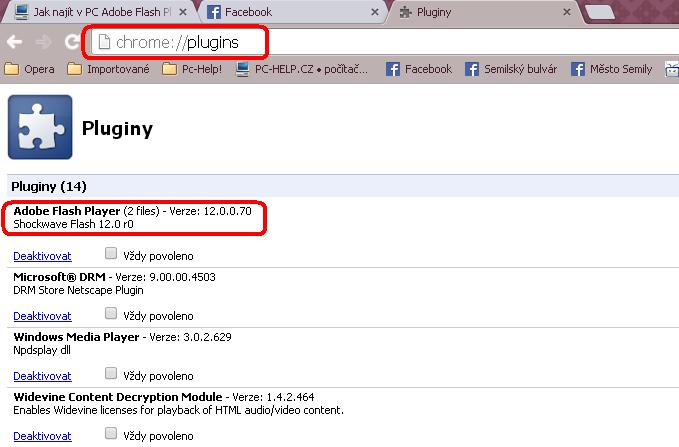Click the Npdsplay dll description text
The width and height of the screenshot is (679, 447).
42,350
